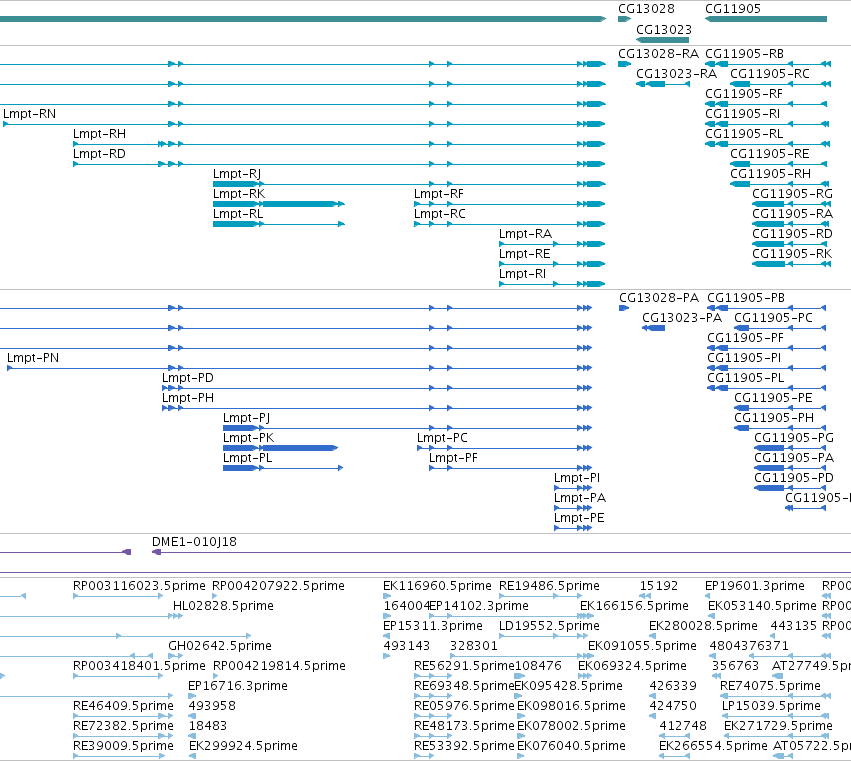The width and height of the screenshot is (851, 761).
Task: Click EST label RE19486.5prime
Action: [x=549, y=586]
